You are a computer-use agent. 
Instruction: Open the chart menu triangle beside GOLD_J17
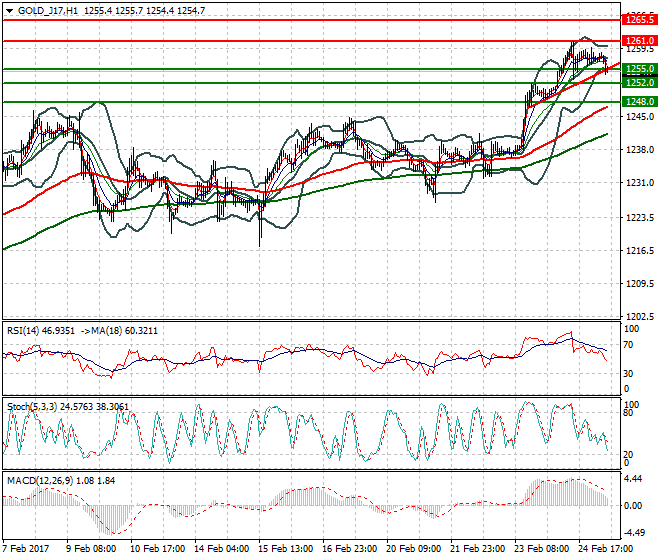(x=10, y=11)
